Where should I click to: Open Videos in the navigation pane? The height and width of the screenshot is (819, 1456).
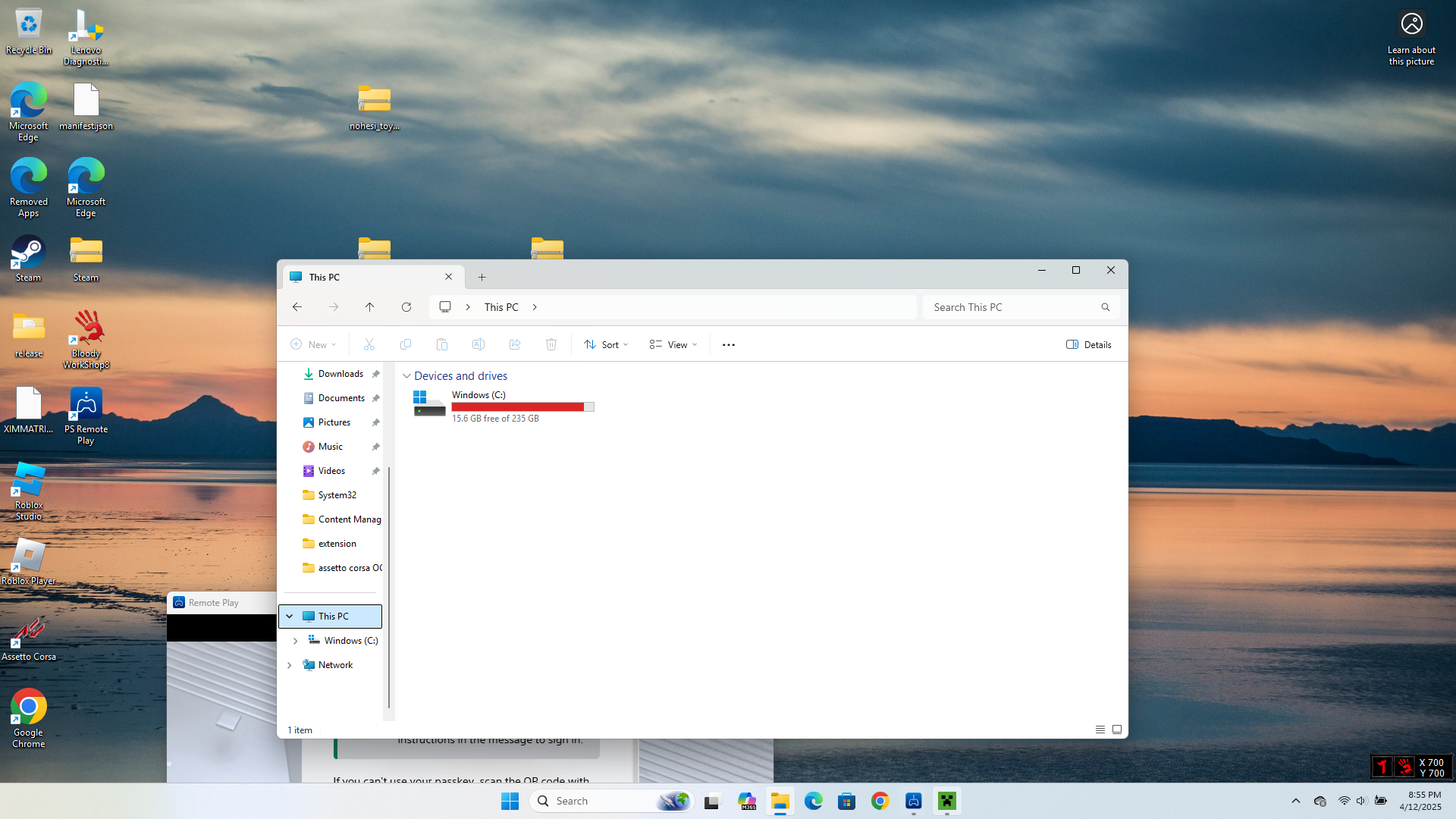(332, 471)
